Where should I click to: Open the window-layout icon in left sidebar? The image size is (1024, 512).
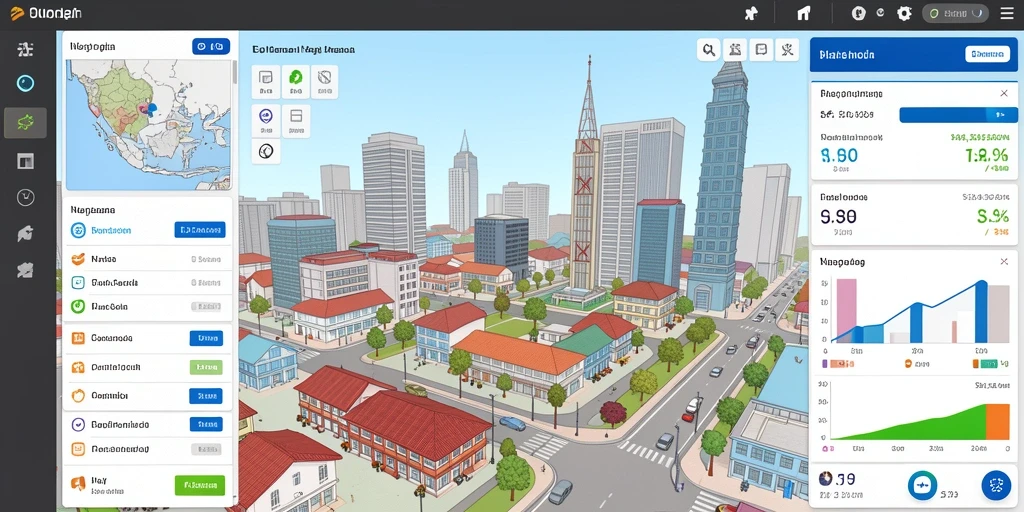(x=25, y=161)
